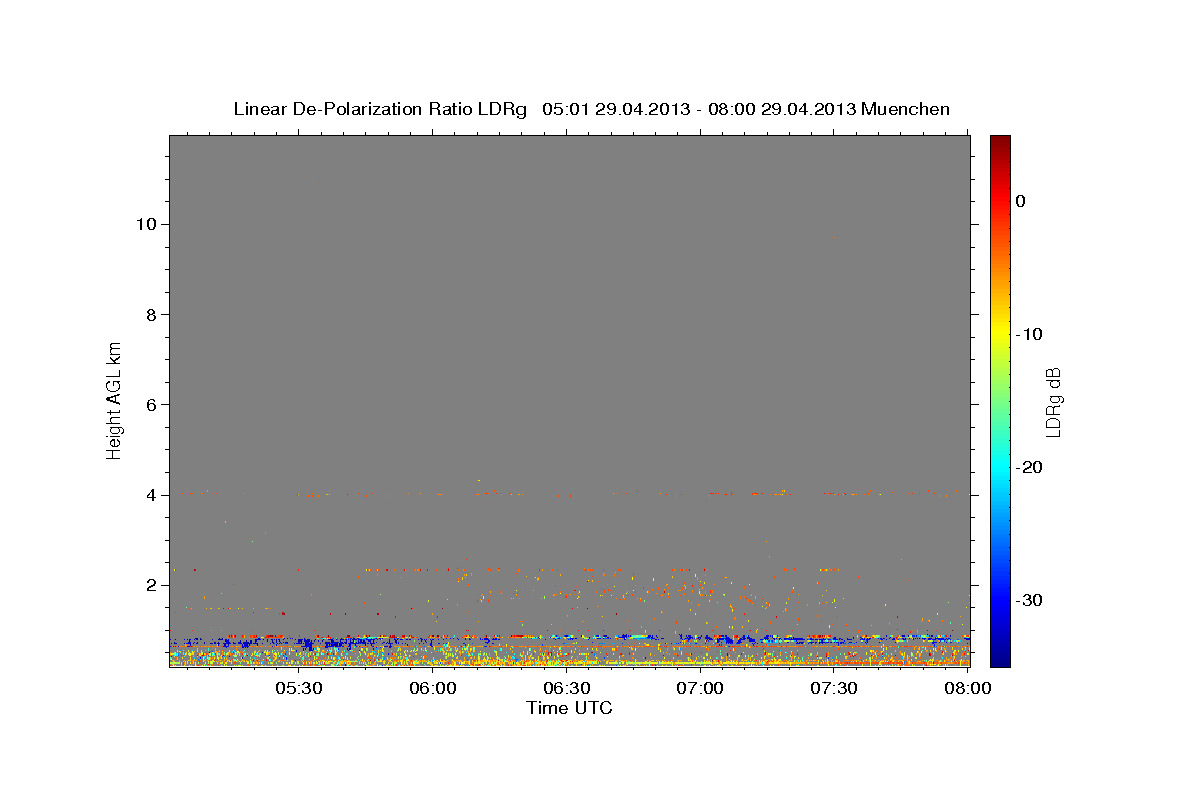
Task: Click the "Height AGL km" axis label
Action: point(114,399)
